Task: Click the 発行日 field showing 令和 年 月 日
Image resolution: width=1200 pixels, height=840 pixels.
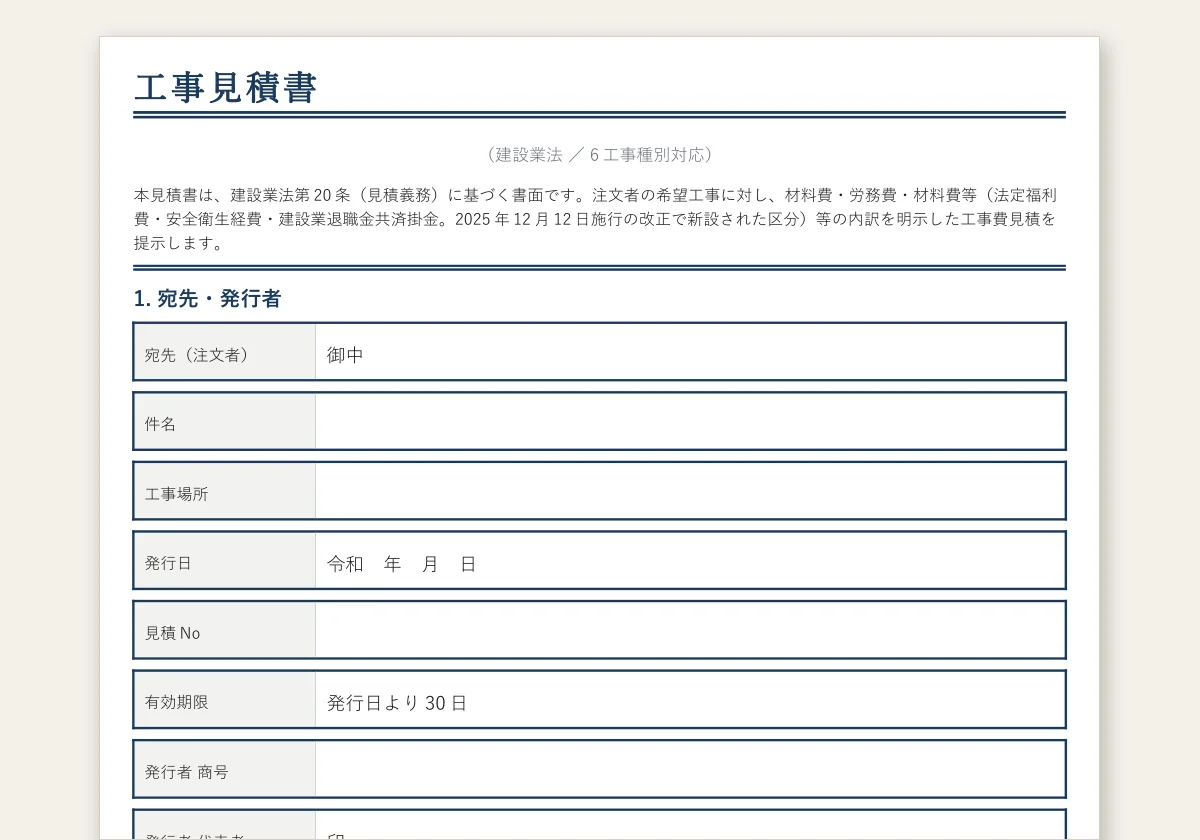Action: coord(690,560)
